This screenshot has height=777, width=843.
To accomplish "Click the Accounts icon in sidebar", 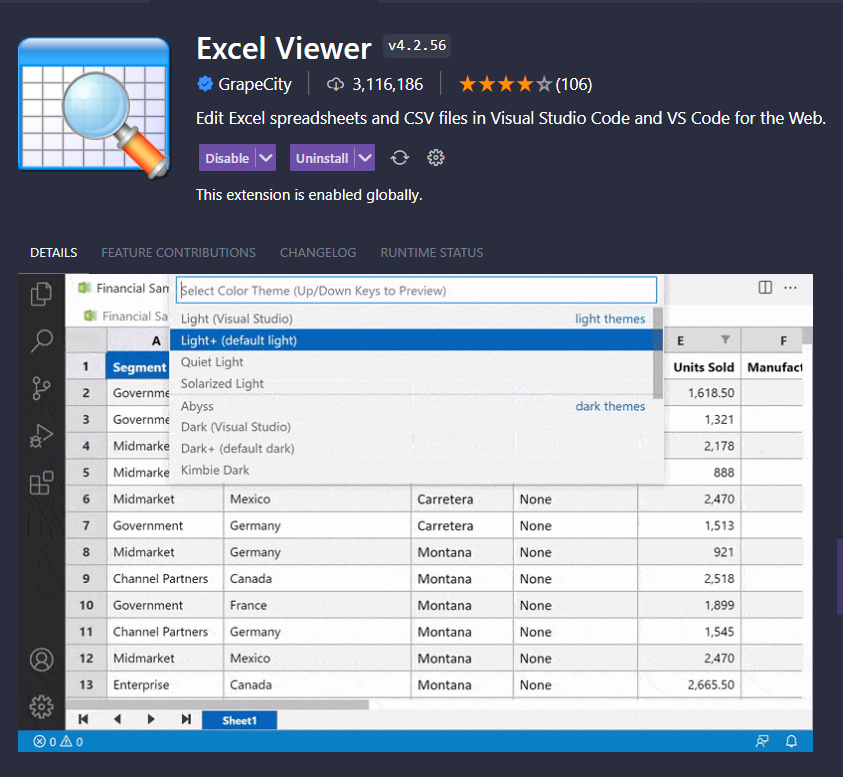I will tap(42, 660).
